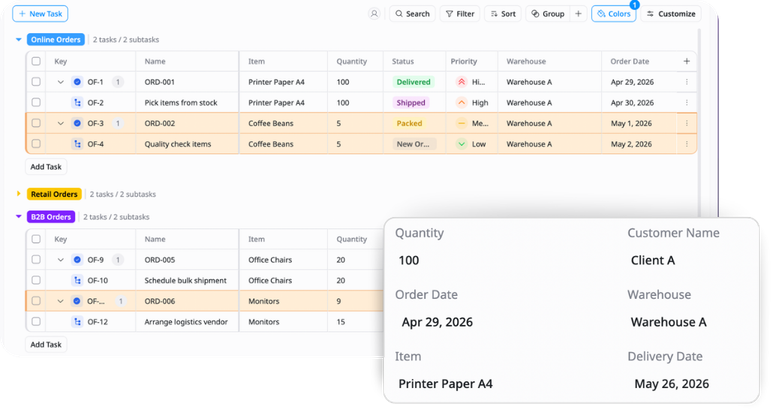The width and height of the screenshot is (773, 413).
Task: Click the High priority icon on OF-2 row
Action: tap(461, 103)
